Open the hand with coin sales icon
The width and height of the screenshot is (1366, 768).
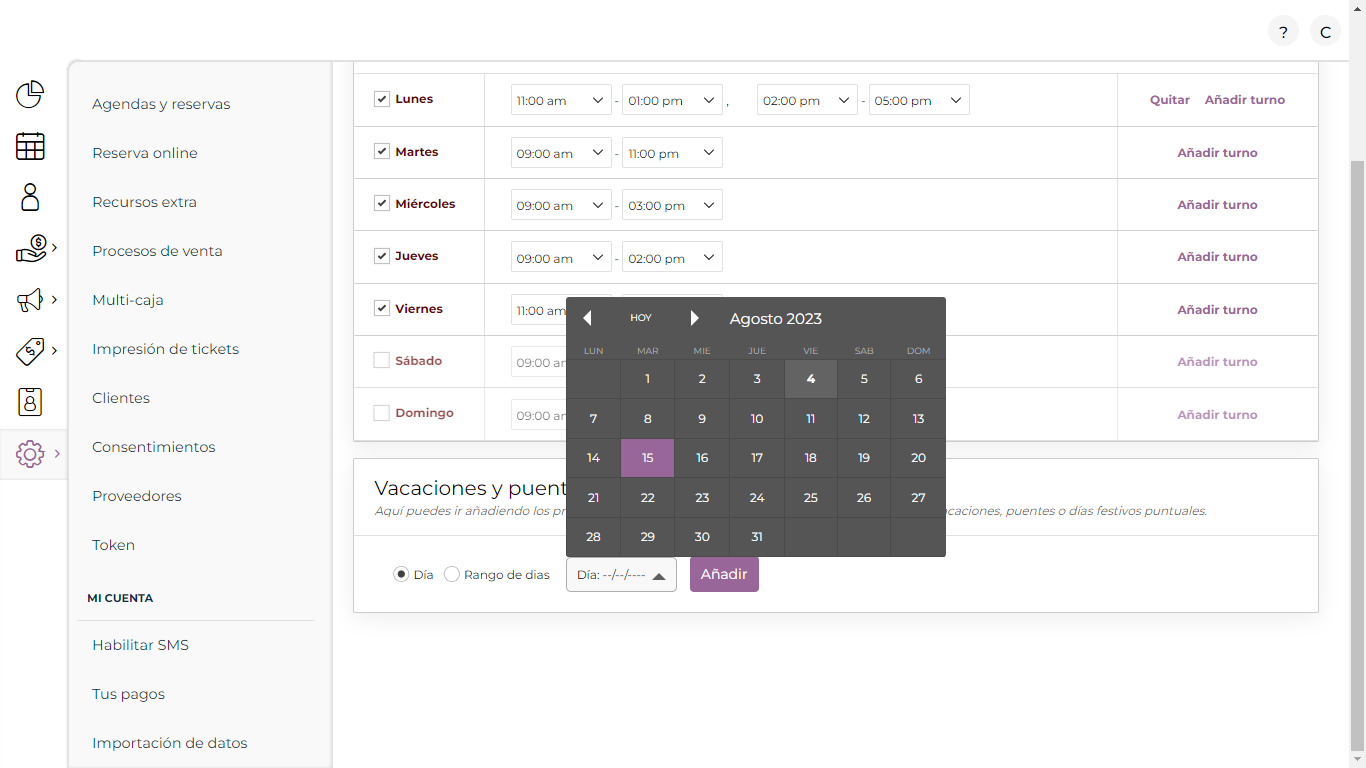coord(32,248)
